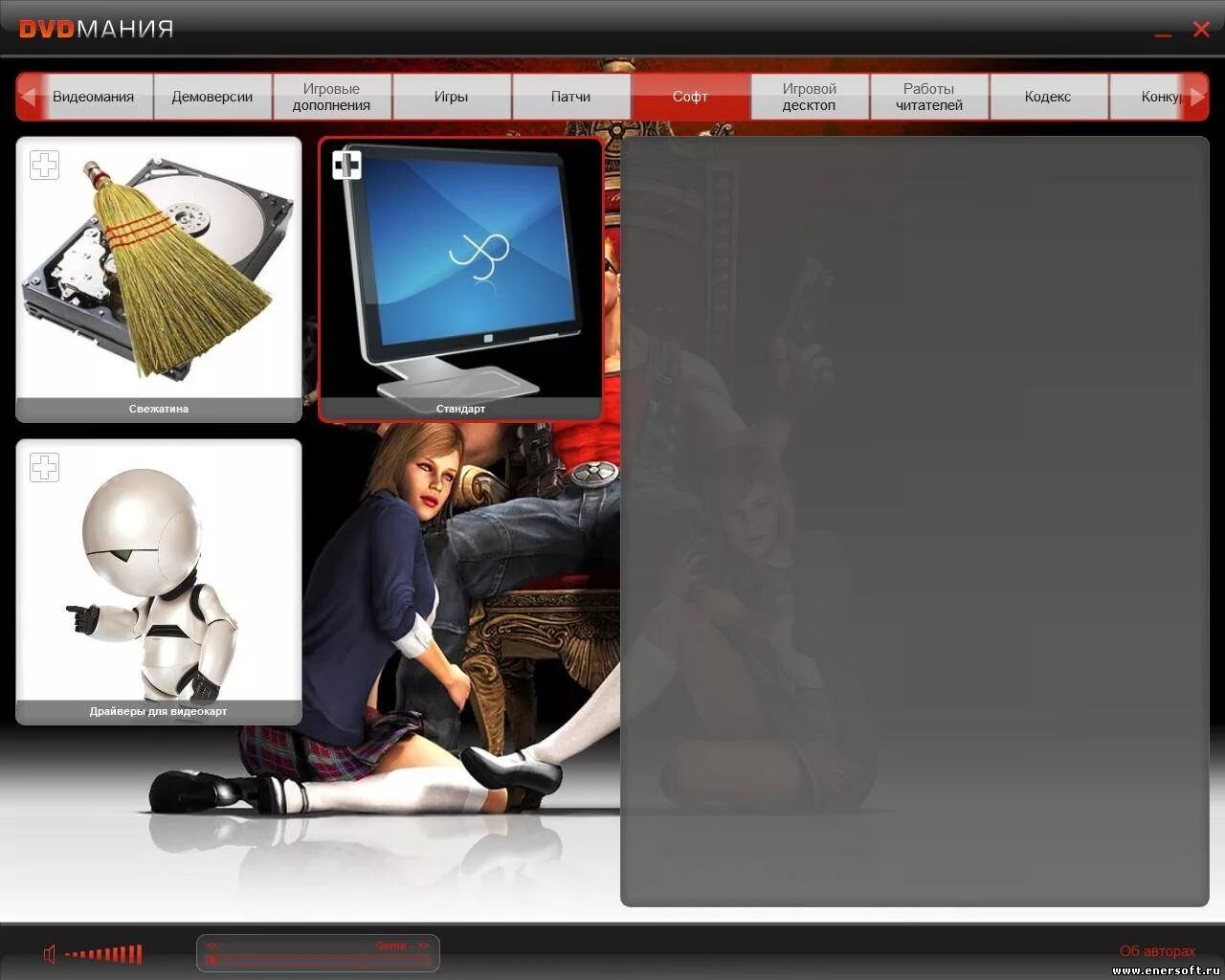This screenshot has width=1225, height=980.
Task: Click the DVD Мания logo
Action: click(97, 29)
